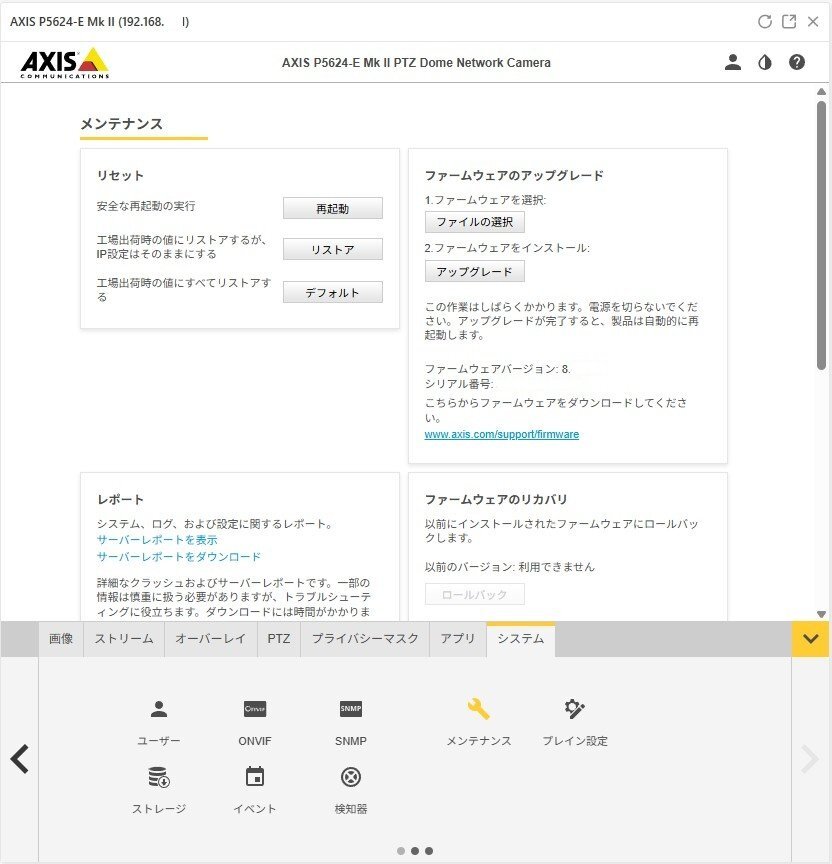Collapse the settings panel with yellow chevron

(x=810, y=639)
